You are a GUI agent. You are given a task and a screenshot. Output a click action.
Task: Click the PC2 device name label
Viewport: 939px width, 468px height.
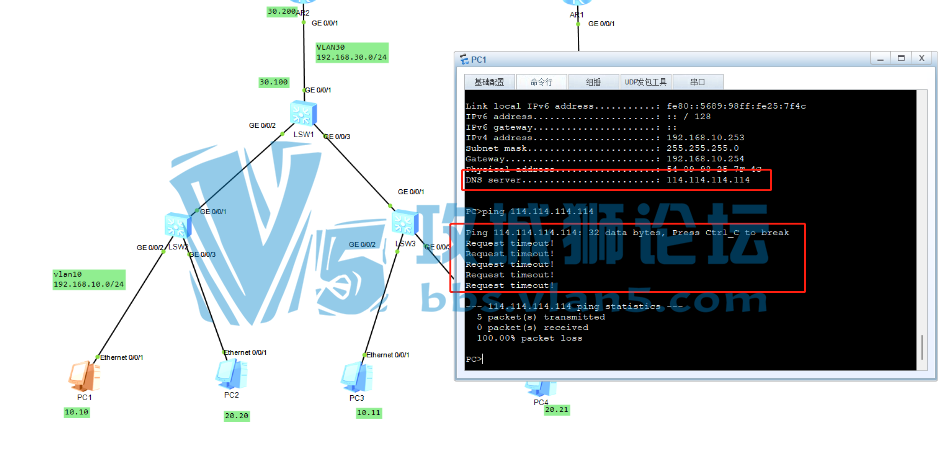232,395
